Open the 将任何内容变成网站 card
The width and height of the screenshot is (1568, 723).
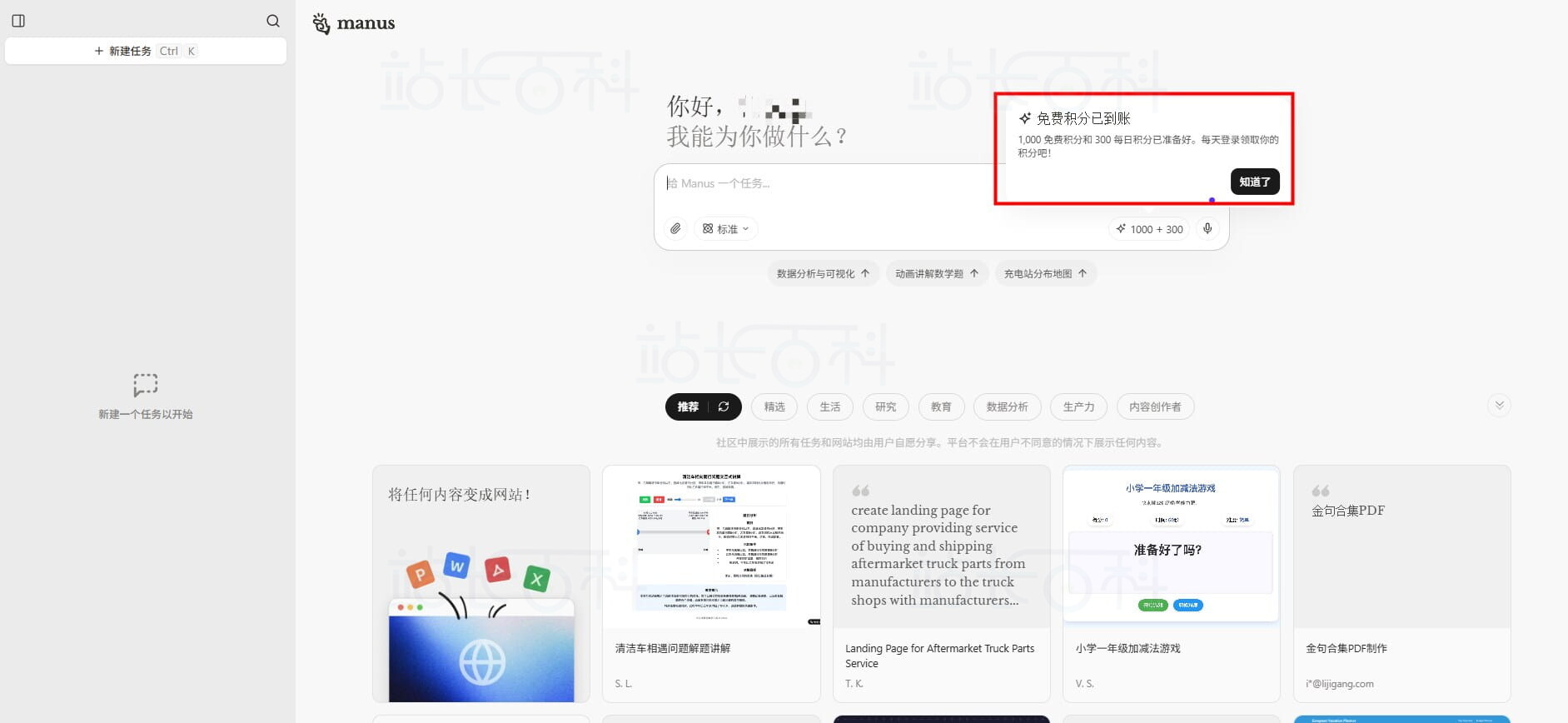pyautogui.click(x=481, y=584)
